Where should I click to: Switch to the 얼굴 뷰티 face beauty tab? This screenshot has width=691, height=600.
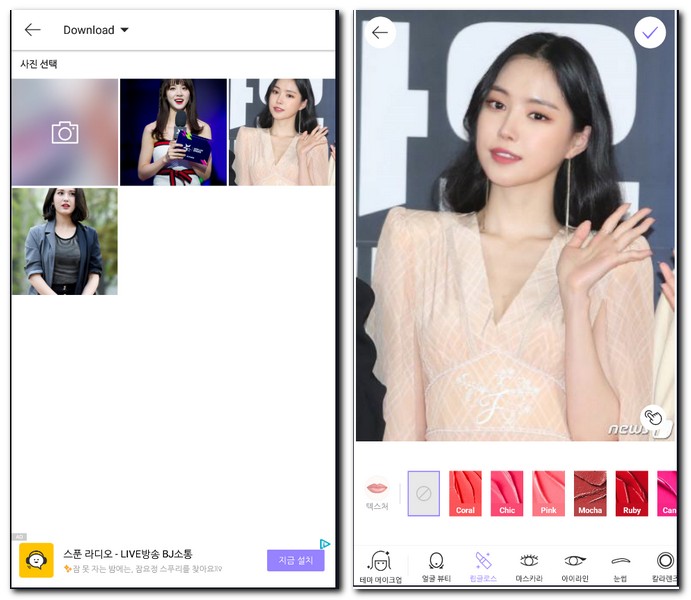click(437, 567)
